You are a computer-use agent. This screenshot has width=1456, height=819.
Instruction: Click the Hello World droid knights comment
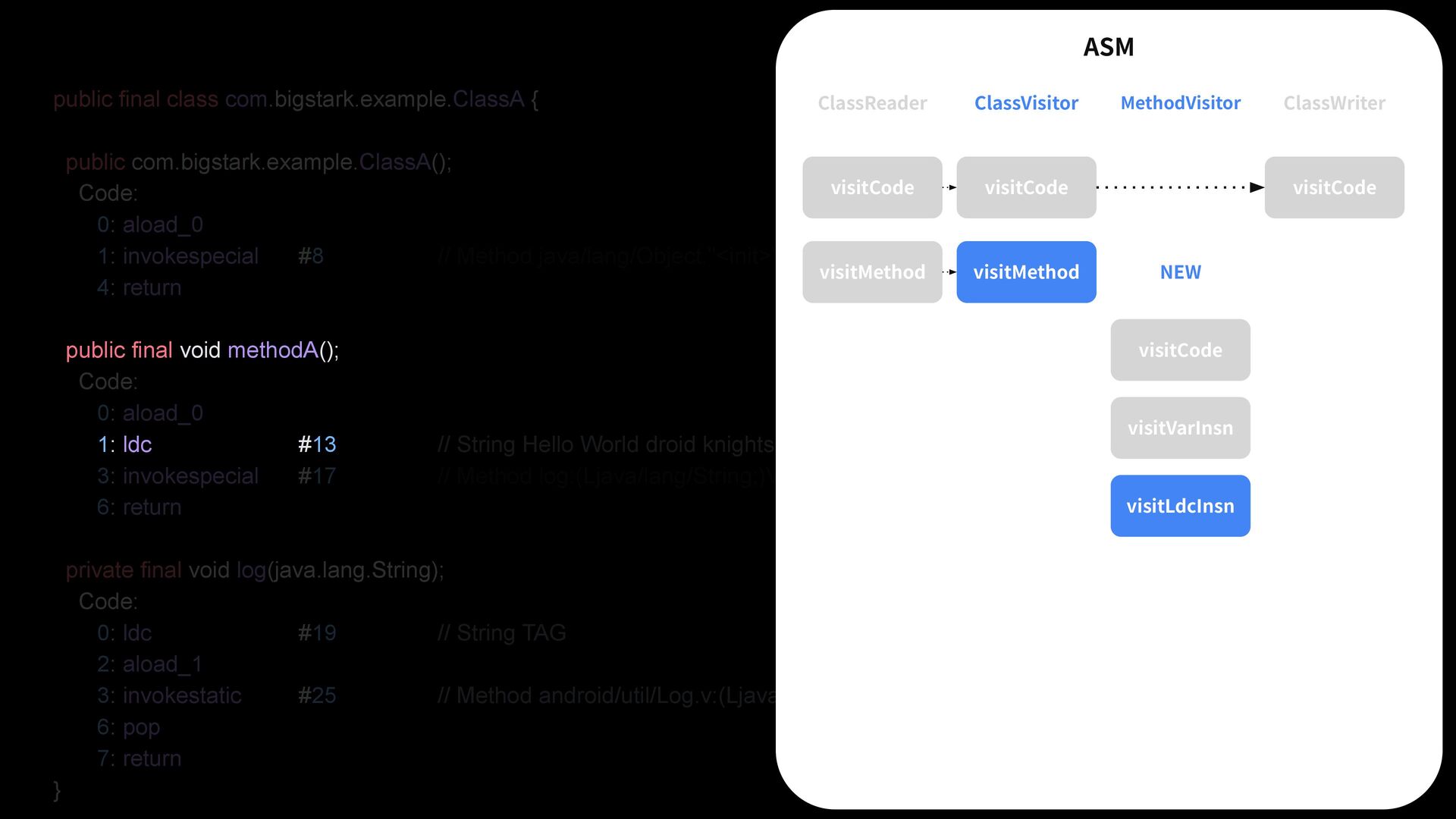[x=605, y=444]
